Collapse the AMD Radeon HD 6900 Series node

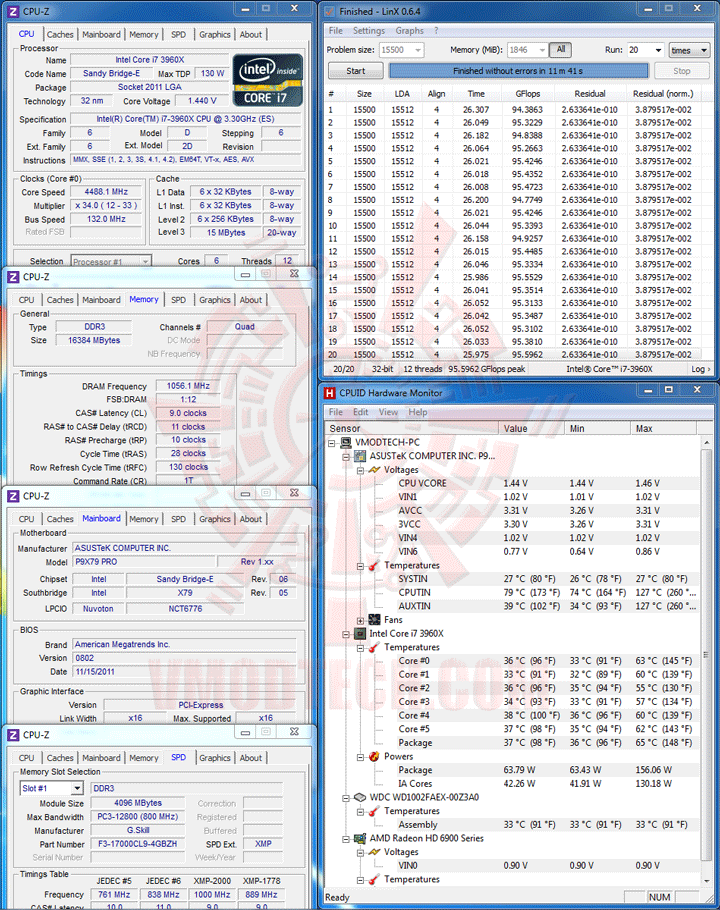pos(346,839)
